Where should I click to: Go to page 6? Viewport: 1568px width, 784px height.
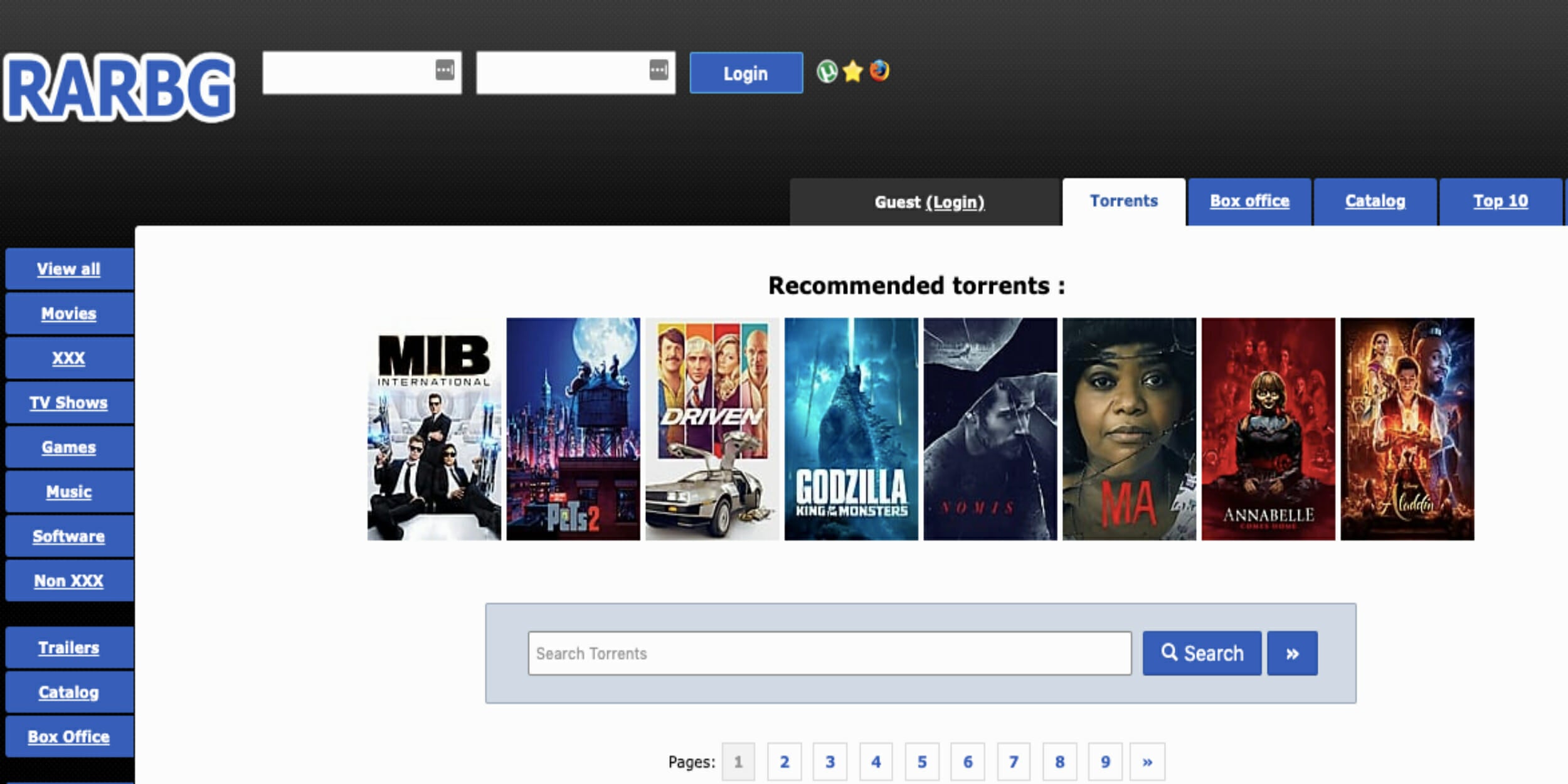click(968, 762)
